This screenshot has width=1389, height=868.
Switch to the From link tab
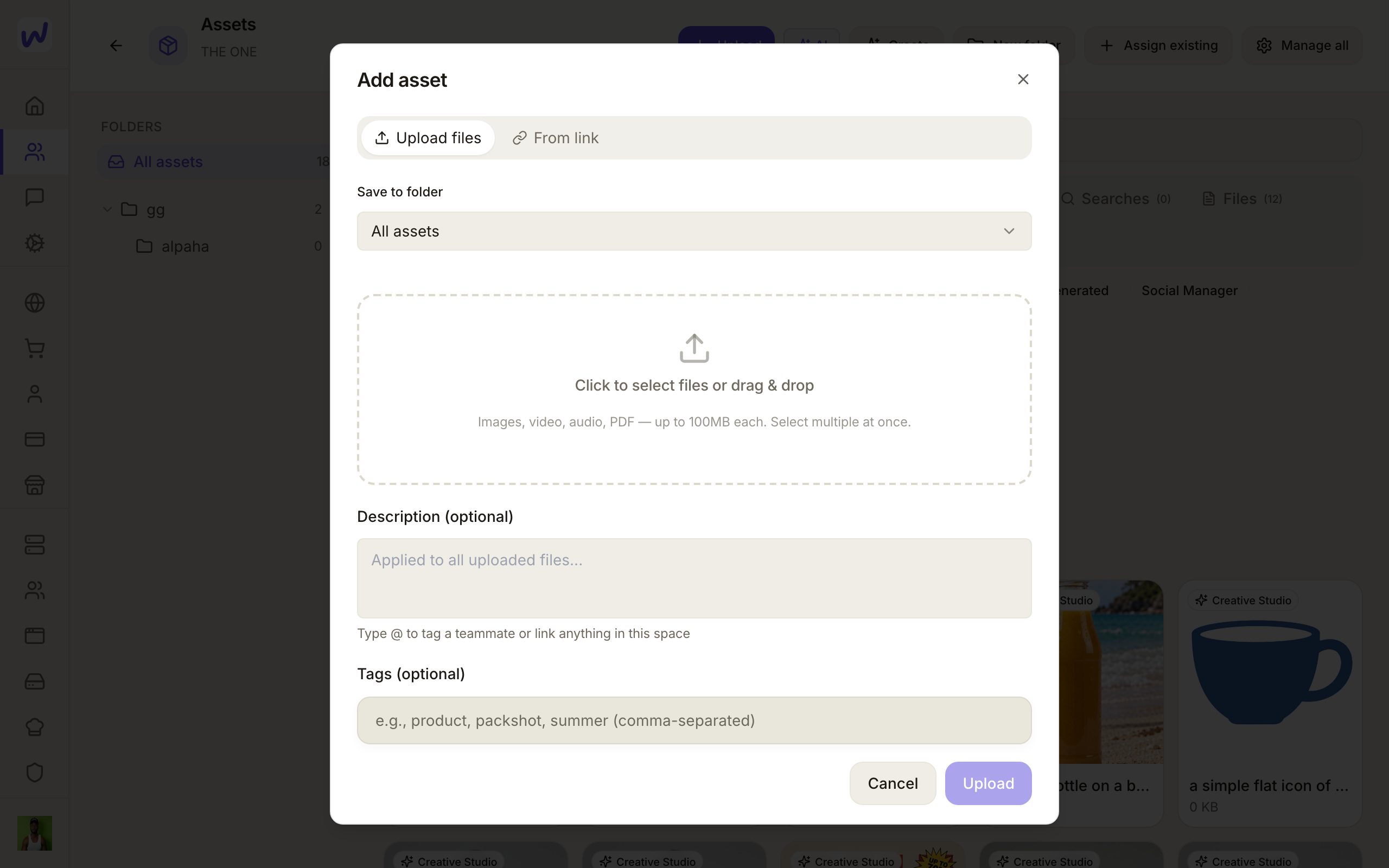[x=555, y=138]
